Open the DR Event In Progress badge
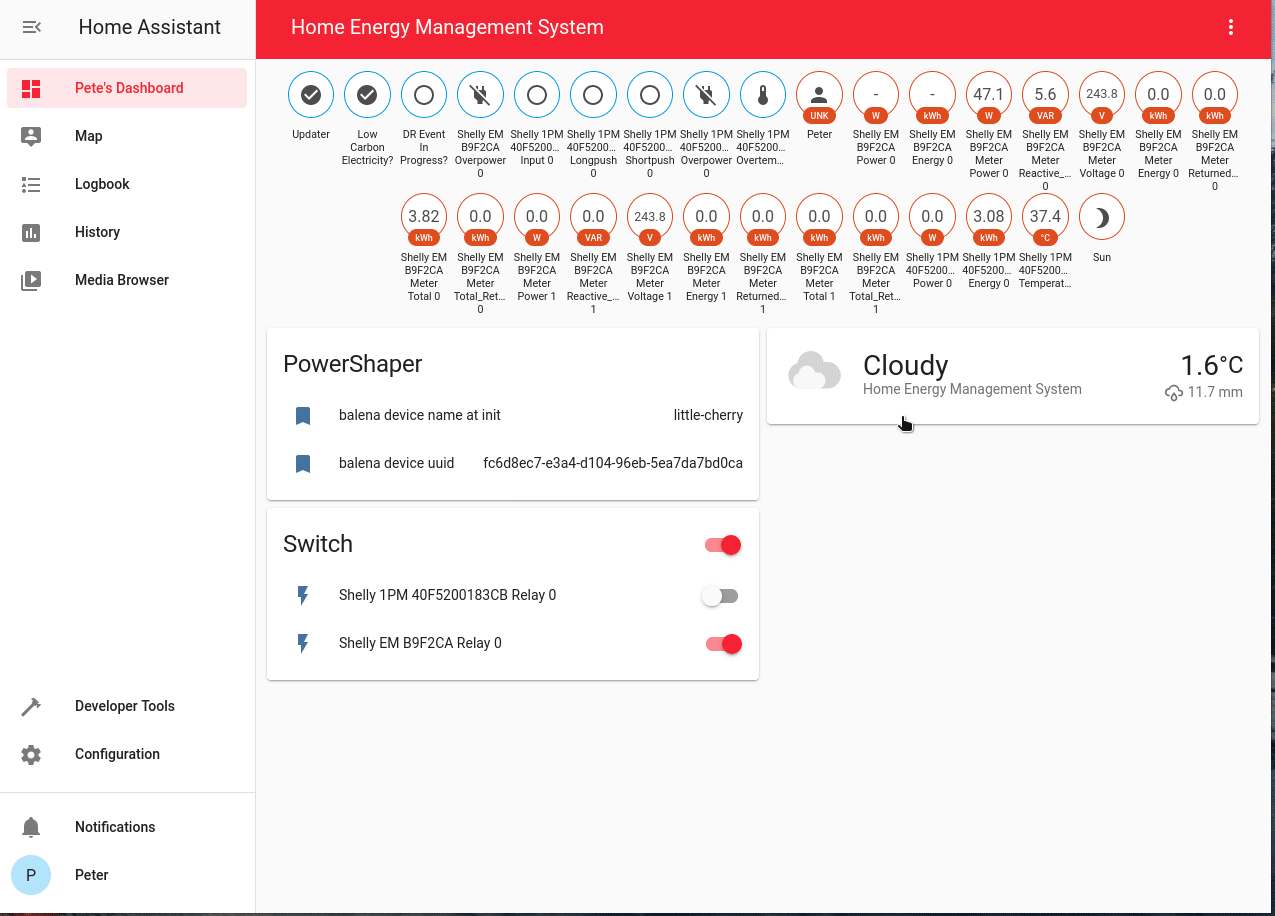 (x=424, y=95)
